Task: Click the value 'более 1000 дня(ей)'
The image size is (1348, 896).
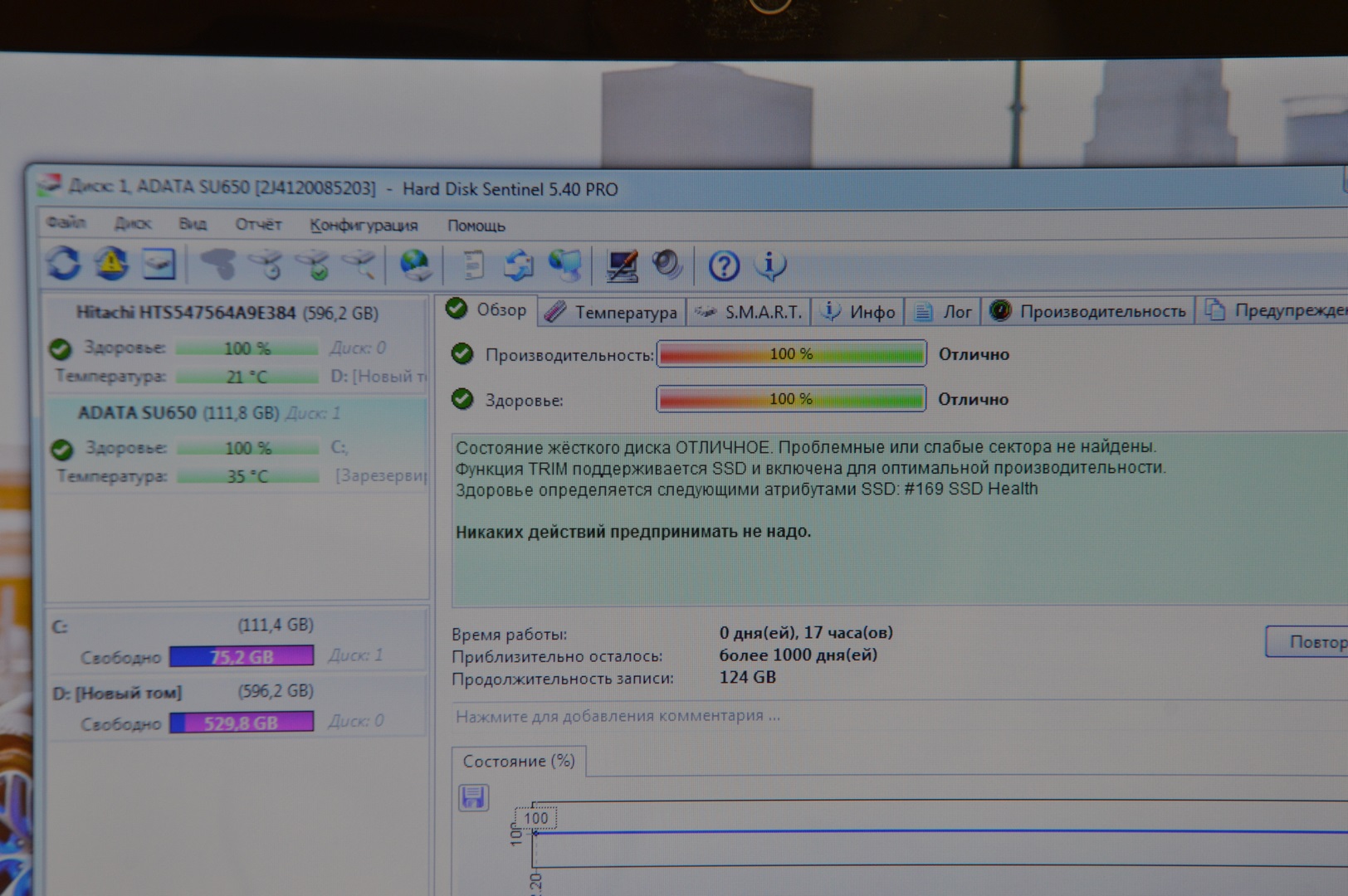Action: (798, 655)
